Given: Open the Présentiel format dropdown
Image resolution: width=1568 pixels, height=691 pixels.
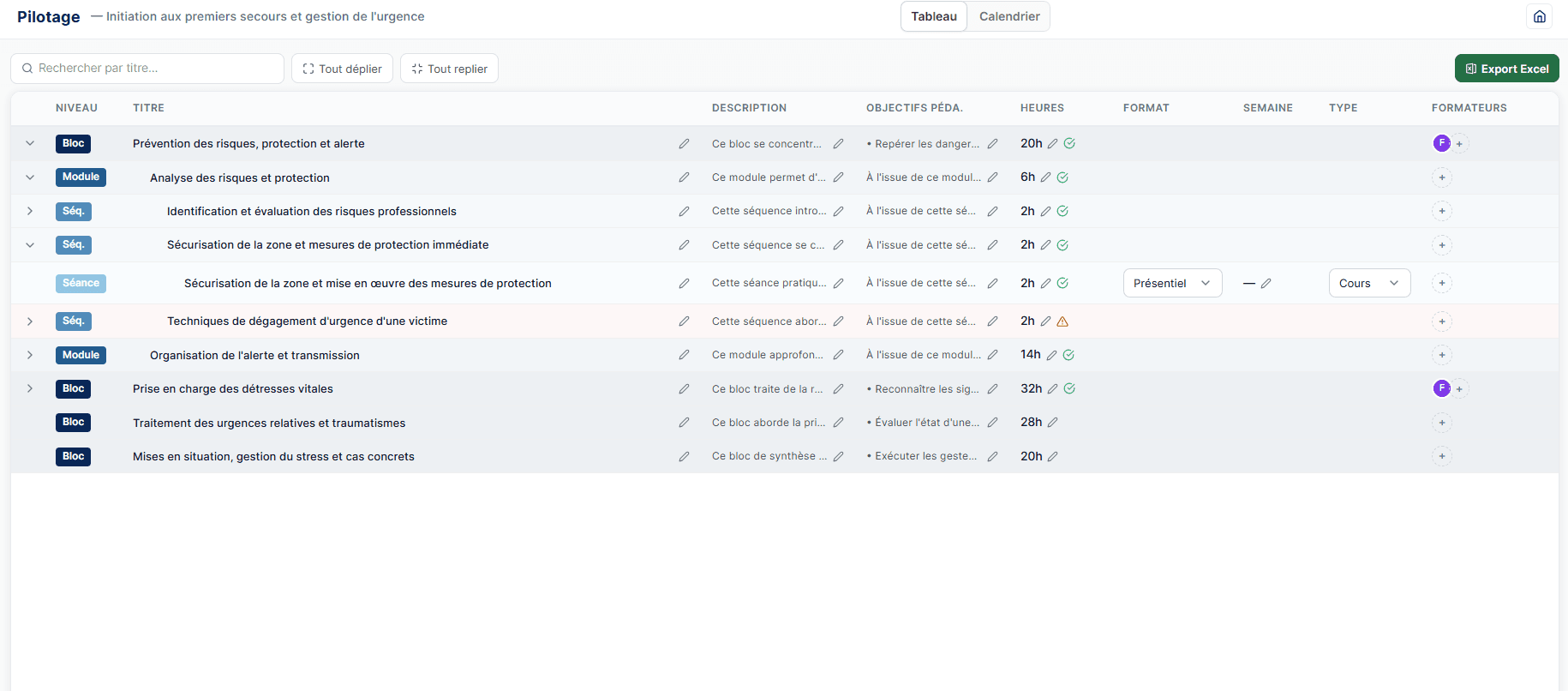Looking at the screenshot, I should [x=1172, y=283].
